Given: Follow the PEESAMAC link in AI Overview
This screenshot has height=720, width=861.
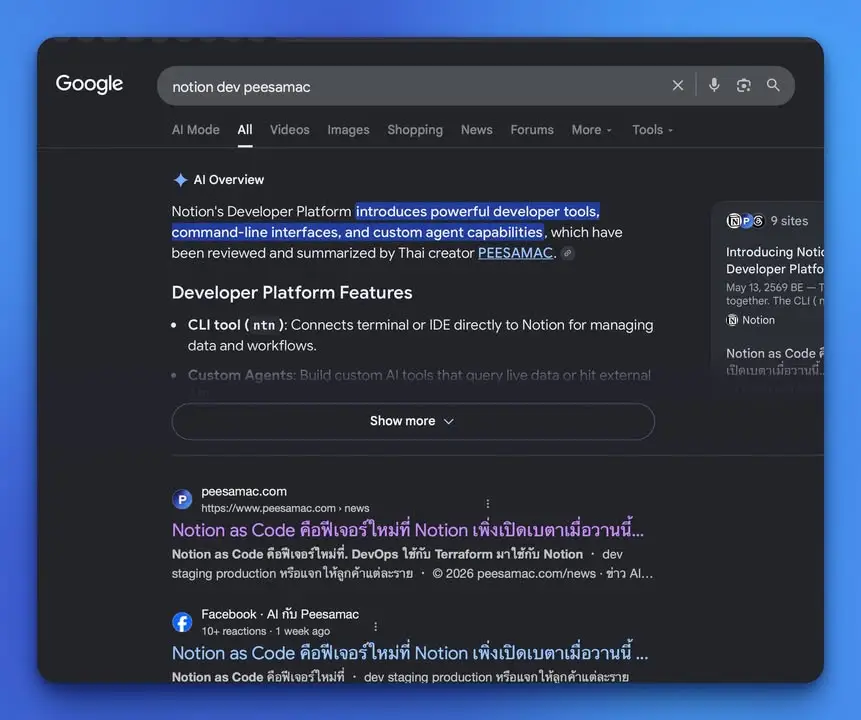Looking at the screenshot, I should (515, 253).
